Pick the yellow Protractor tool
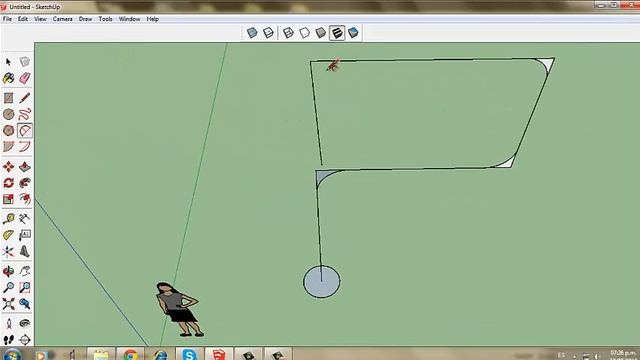The image size is (640, 360). point(9,235)
